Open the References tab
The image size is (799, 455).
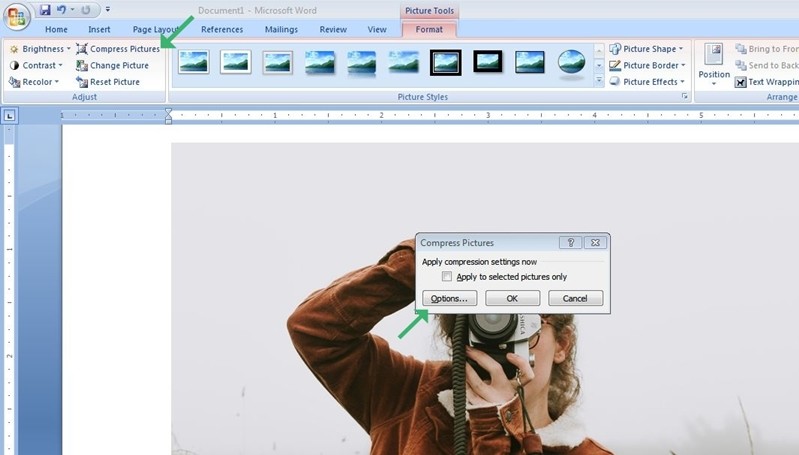[222, 30]
